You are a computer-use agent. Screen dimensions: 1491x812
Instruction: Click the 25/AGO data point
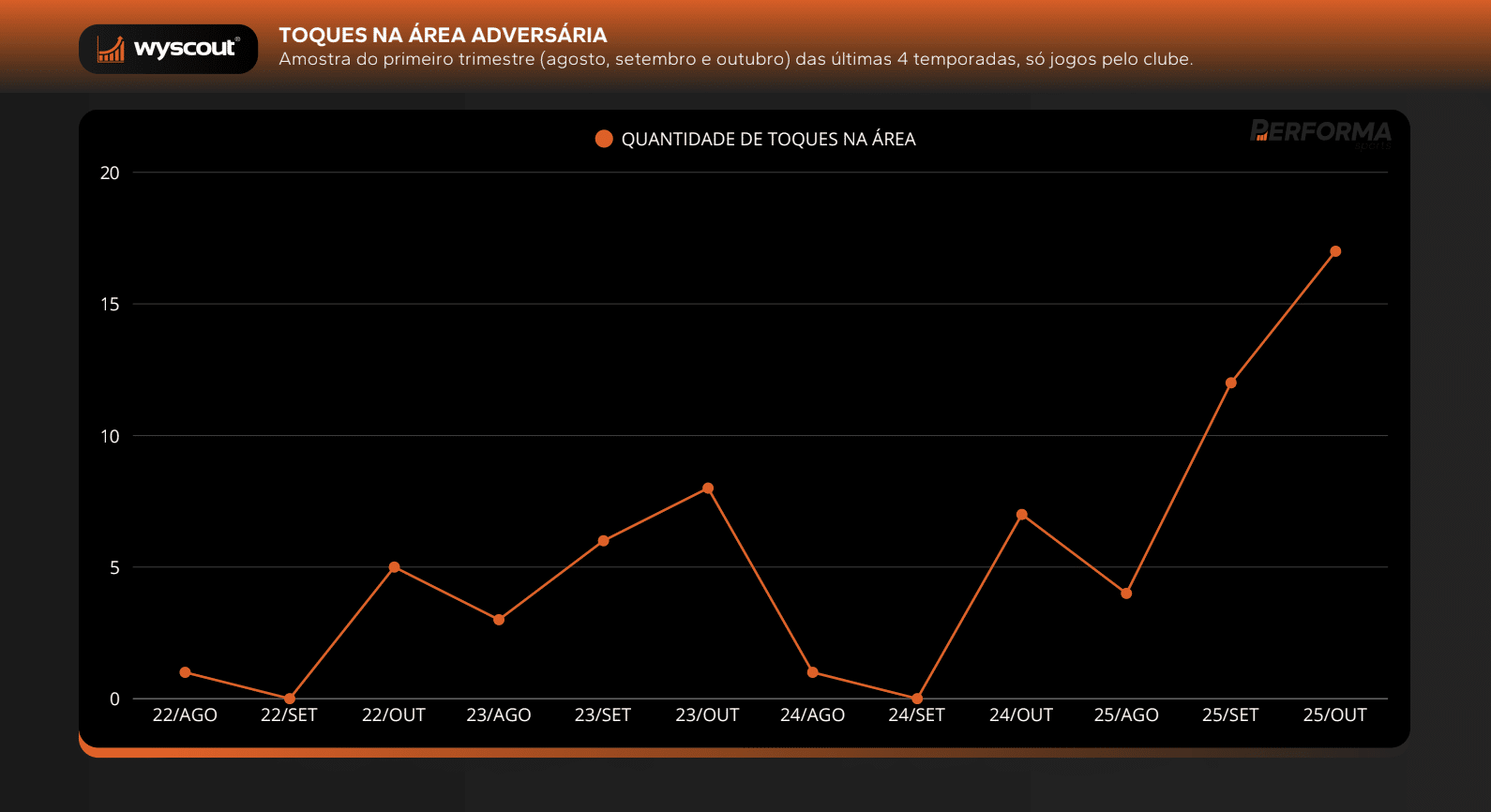[1126, 594]
